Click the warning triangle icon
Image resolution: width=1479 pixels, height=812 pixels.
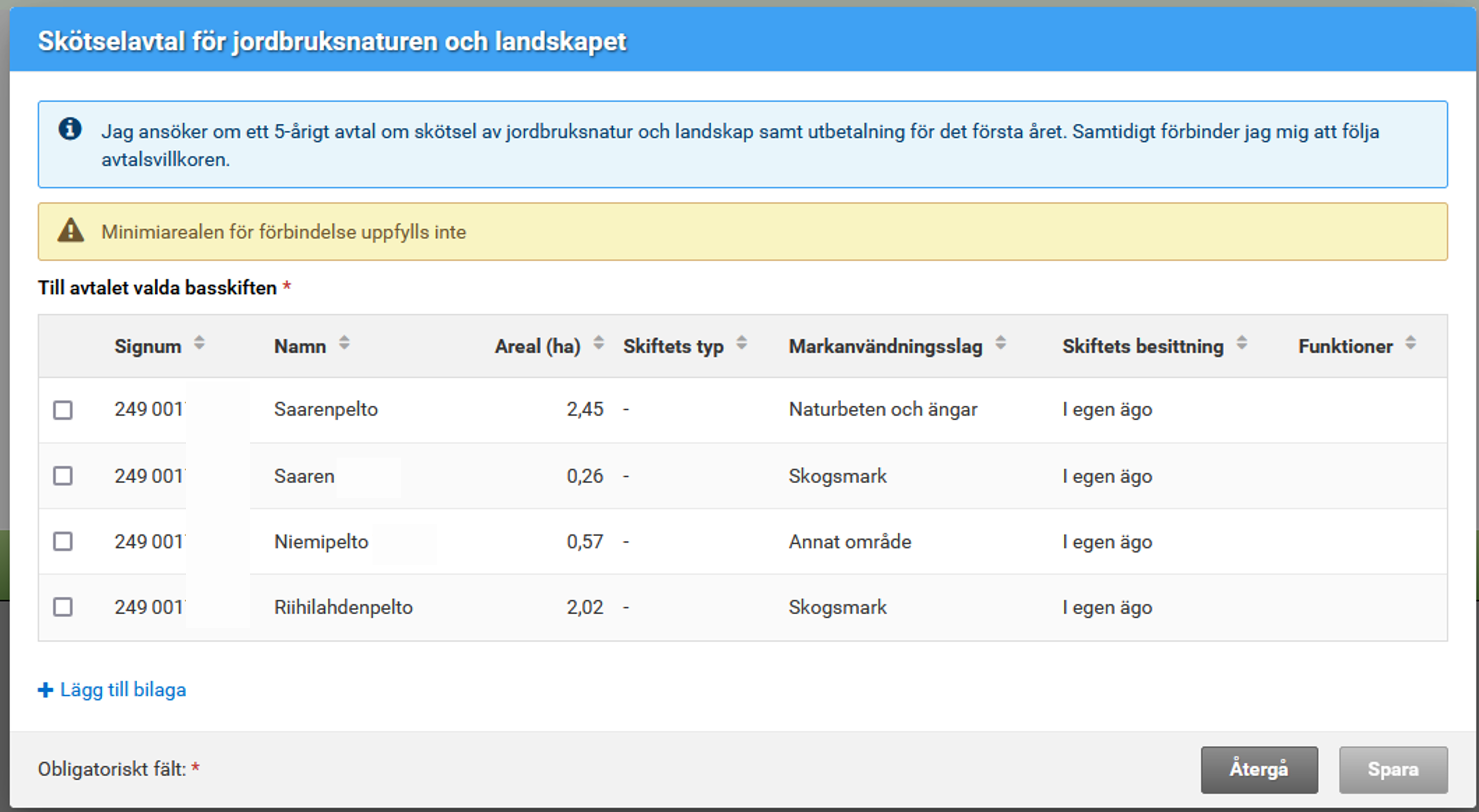point(70,231)
